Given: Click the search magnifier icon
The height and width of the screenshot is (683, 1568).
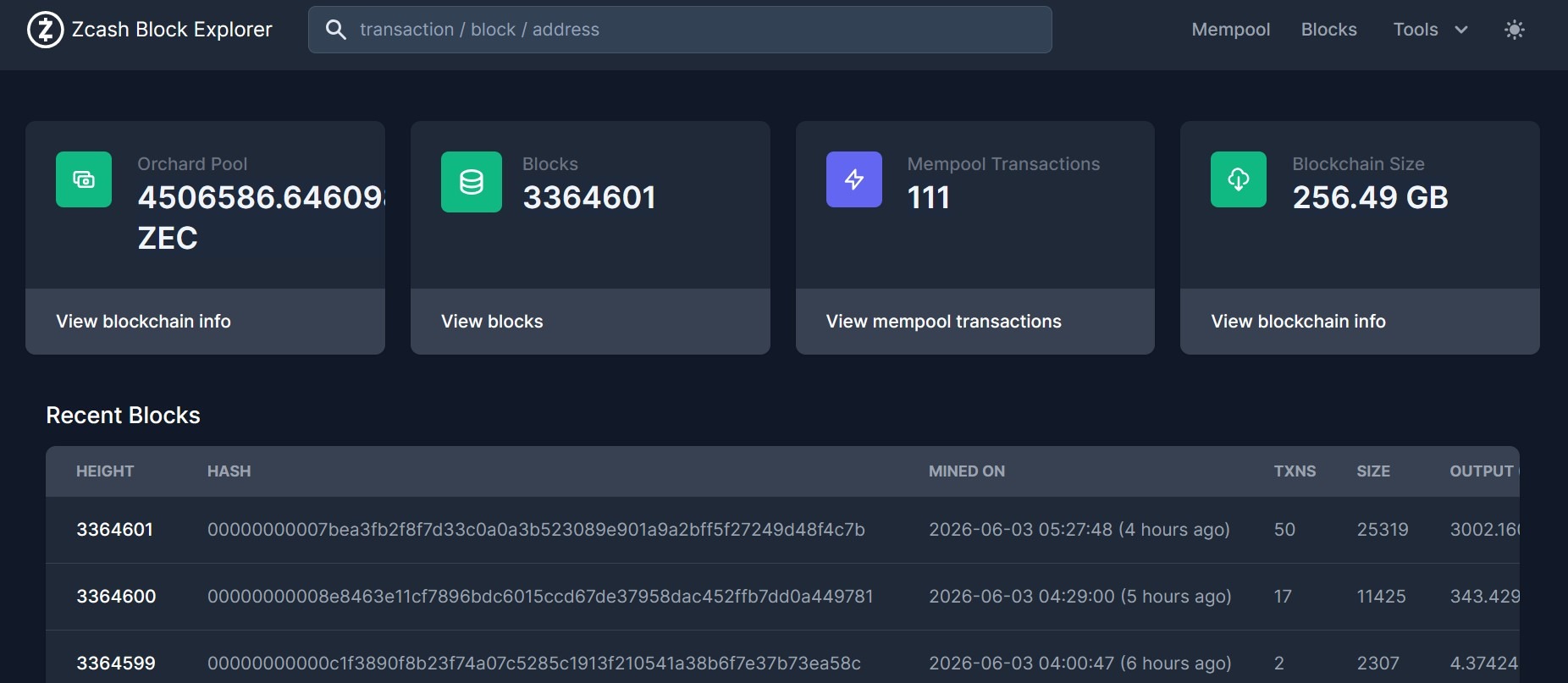Looking at the screenshot, I should tap(336, 30).
